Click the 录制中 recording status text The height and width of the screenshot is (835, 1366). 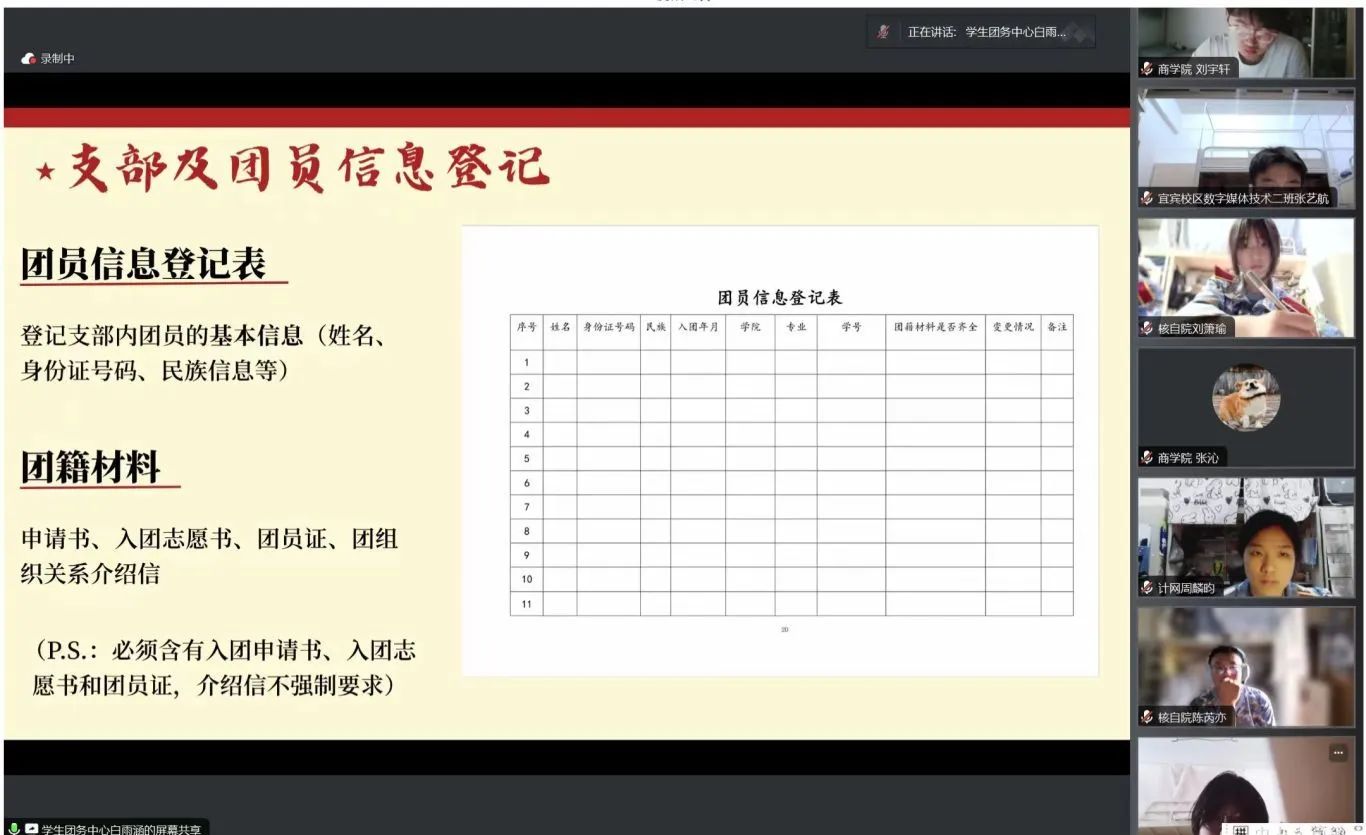[58, 59]
